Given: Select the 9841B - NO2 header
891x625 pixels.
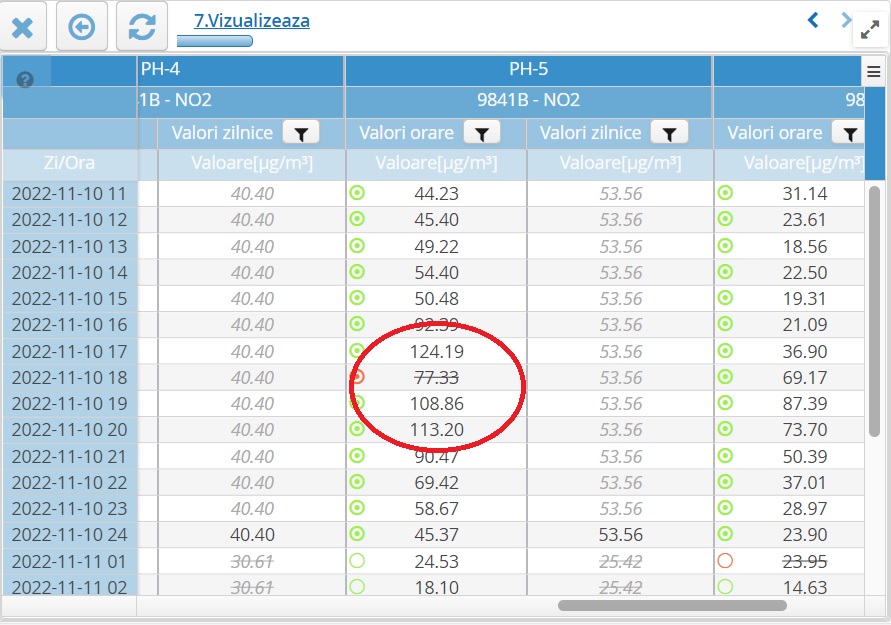Looking at the screenshot, I should (528, 100).
